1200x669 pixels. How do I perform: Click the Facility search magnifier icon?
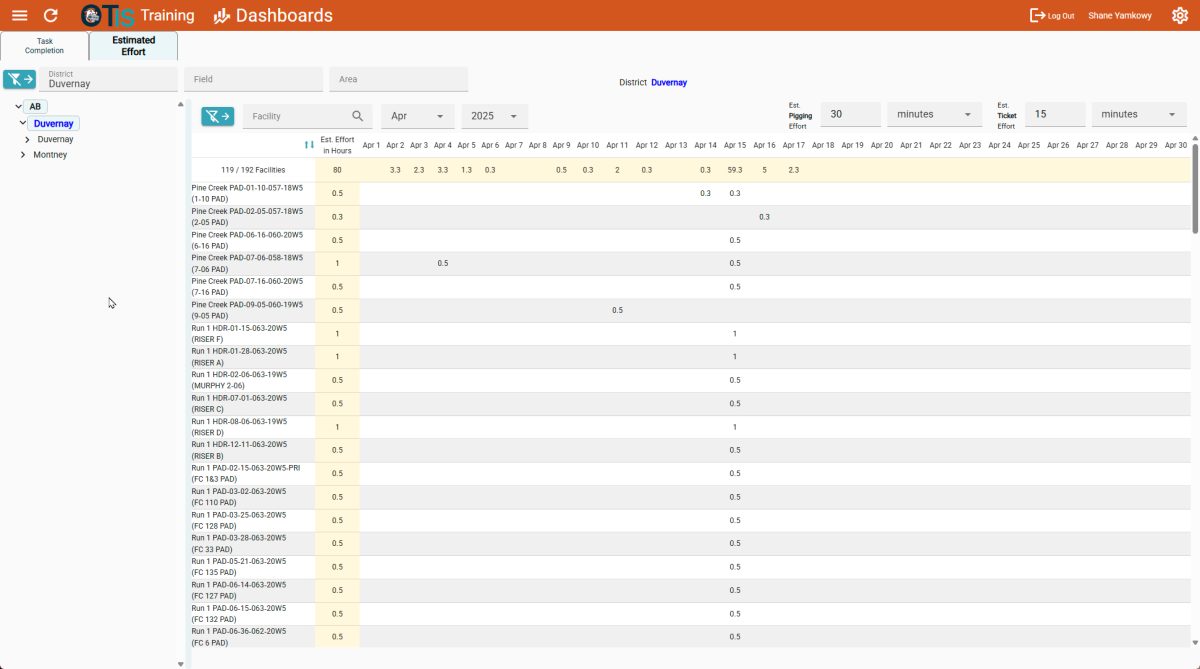pos(358,116)
